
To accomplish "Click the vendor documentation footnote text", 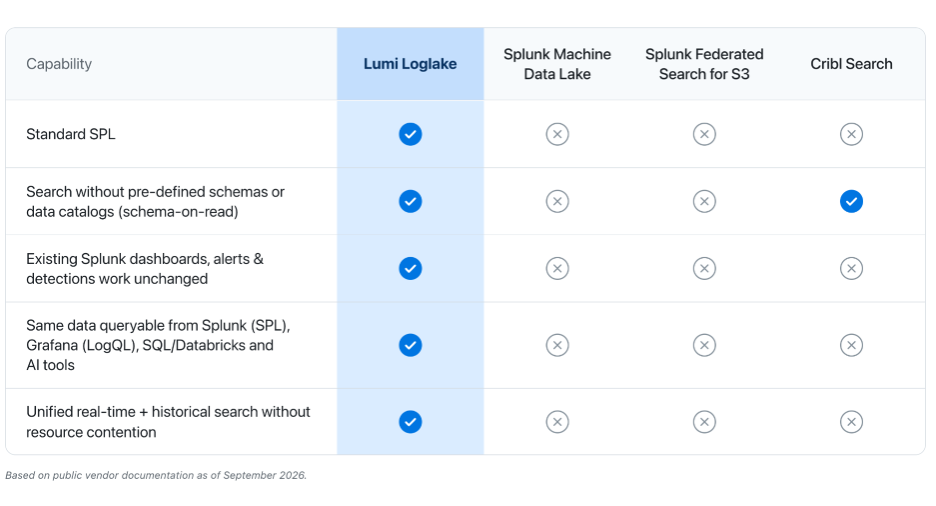I will tap(156, 476).
